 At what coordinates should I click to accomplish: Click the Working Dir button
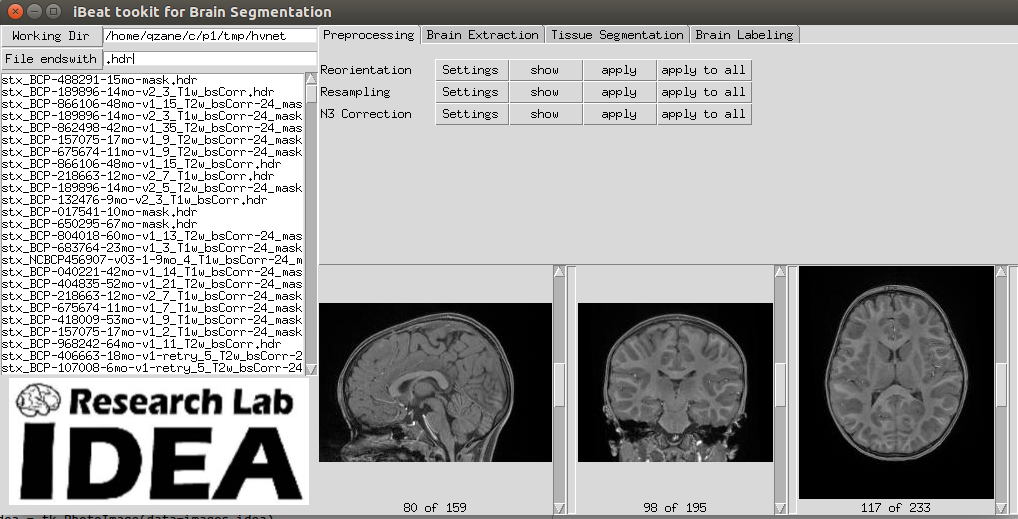pos(50,36)
